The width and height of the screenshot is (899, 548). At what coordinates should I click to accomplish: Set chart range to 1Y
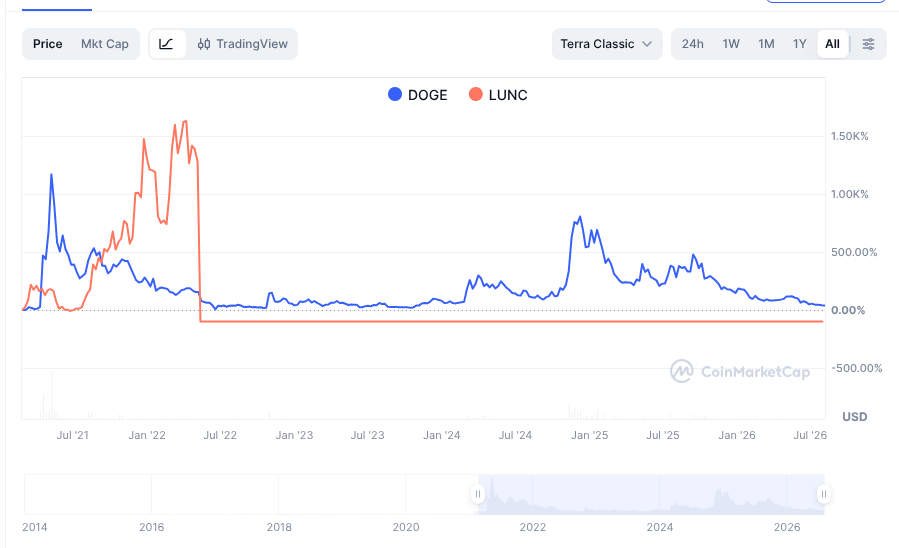point(800,44)
